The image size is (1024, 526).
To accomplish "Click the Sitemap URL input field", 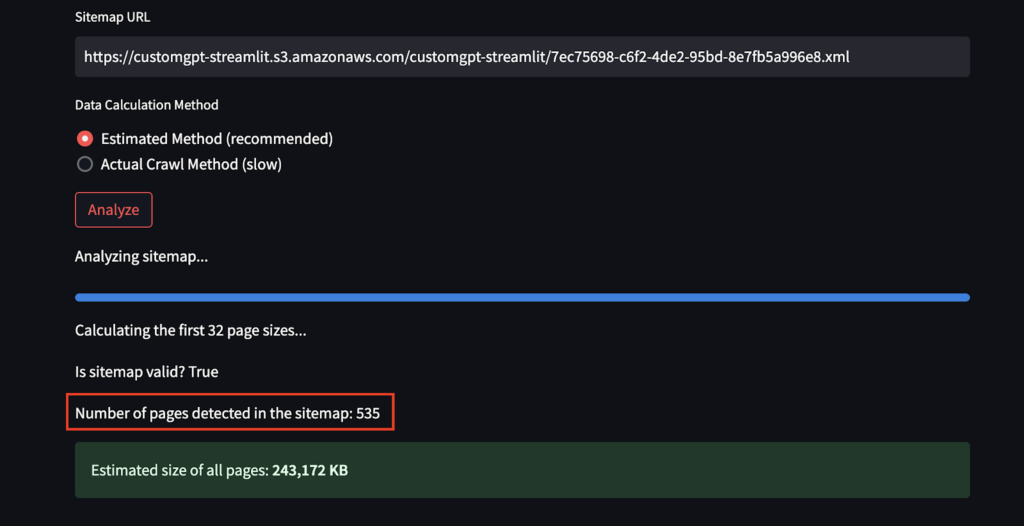I will pyautogui.click(x=520, y=57).
